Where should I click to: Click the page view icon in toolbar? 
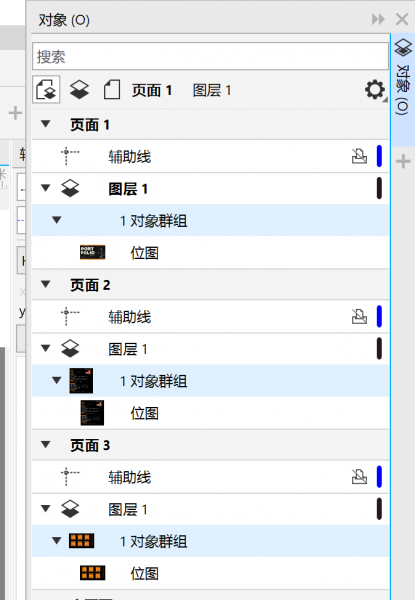click(x=112, y=90)
